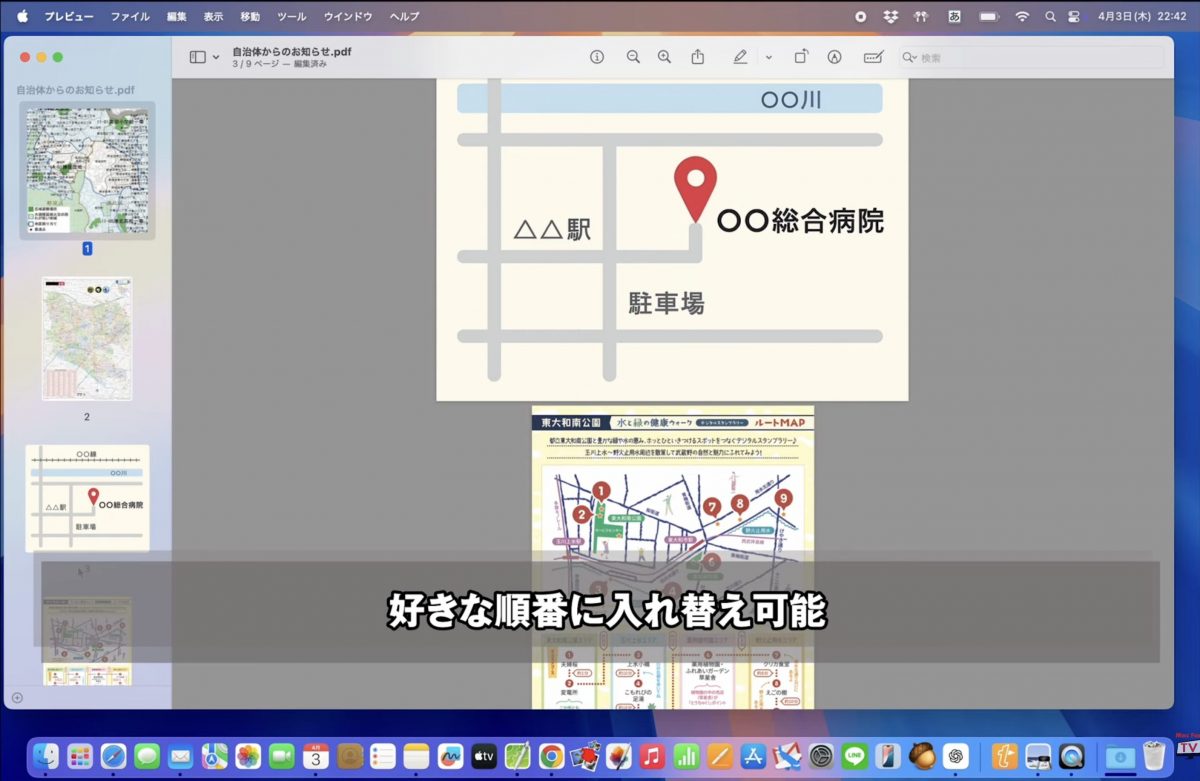Open ChatGPT from the Dock
Viewport: 1200px width, 781px height.
(956, 756)
